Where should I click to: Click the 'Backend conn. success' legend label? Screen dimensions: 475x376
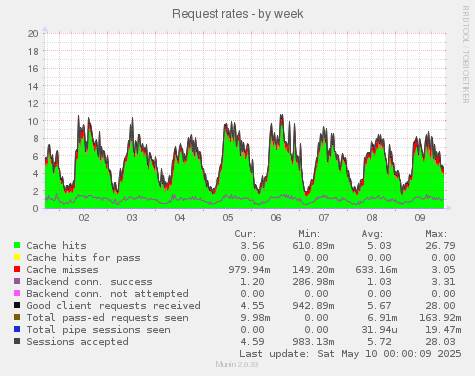pos(89,282)
